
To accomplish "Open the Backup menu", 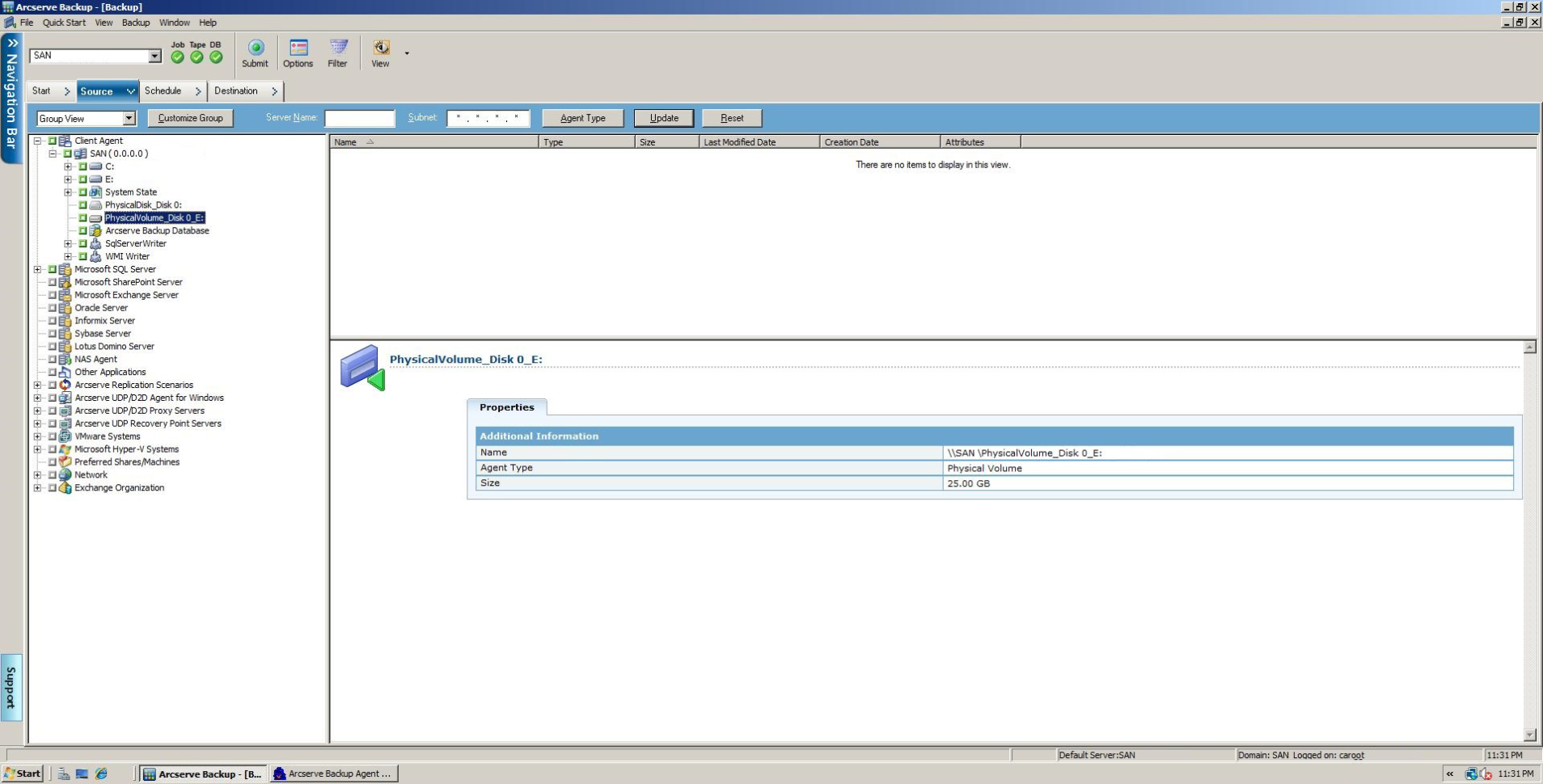I will point(135,22).
